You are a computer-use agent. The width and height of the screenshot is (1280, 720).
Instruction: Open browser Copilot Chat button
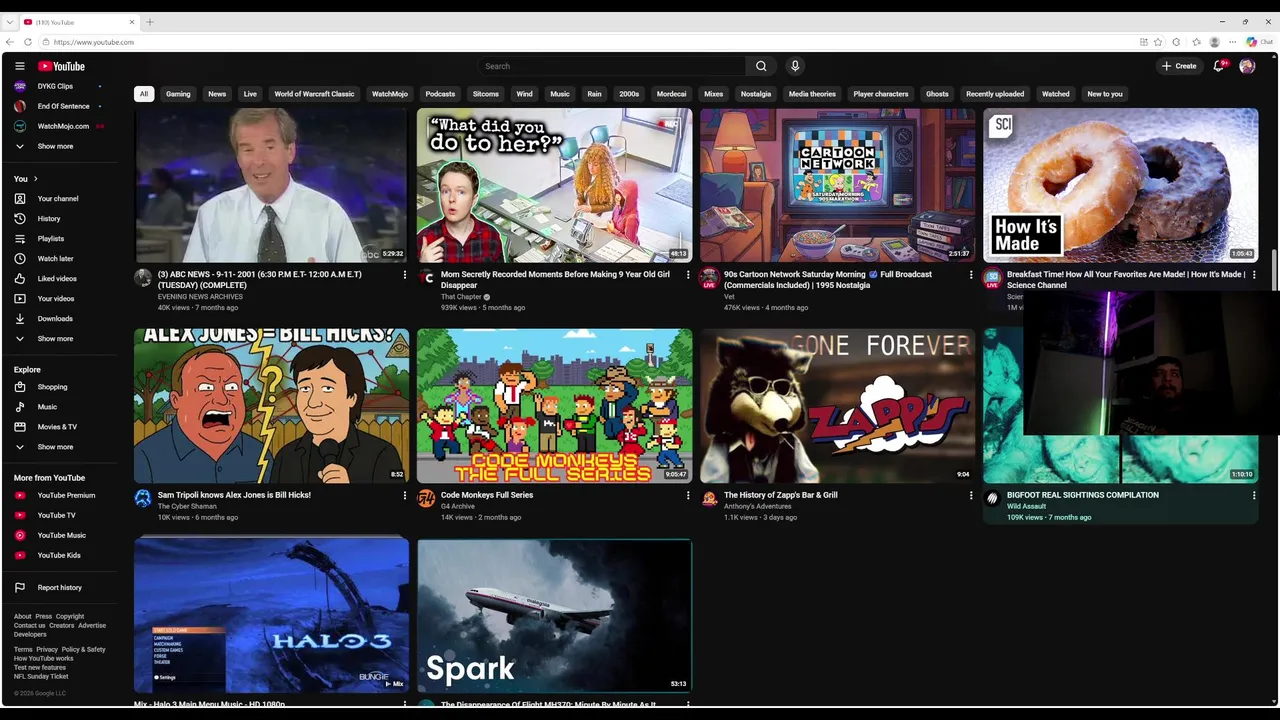click(x=1259, y=42)
